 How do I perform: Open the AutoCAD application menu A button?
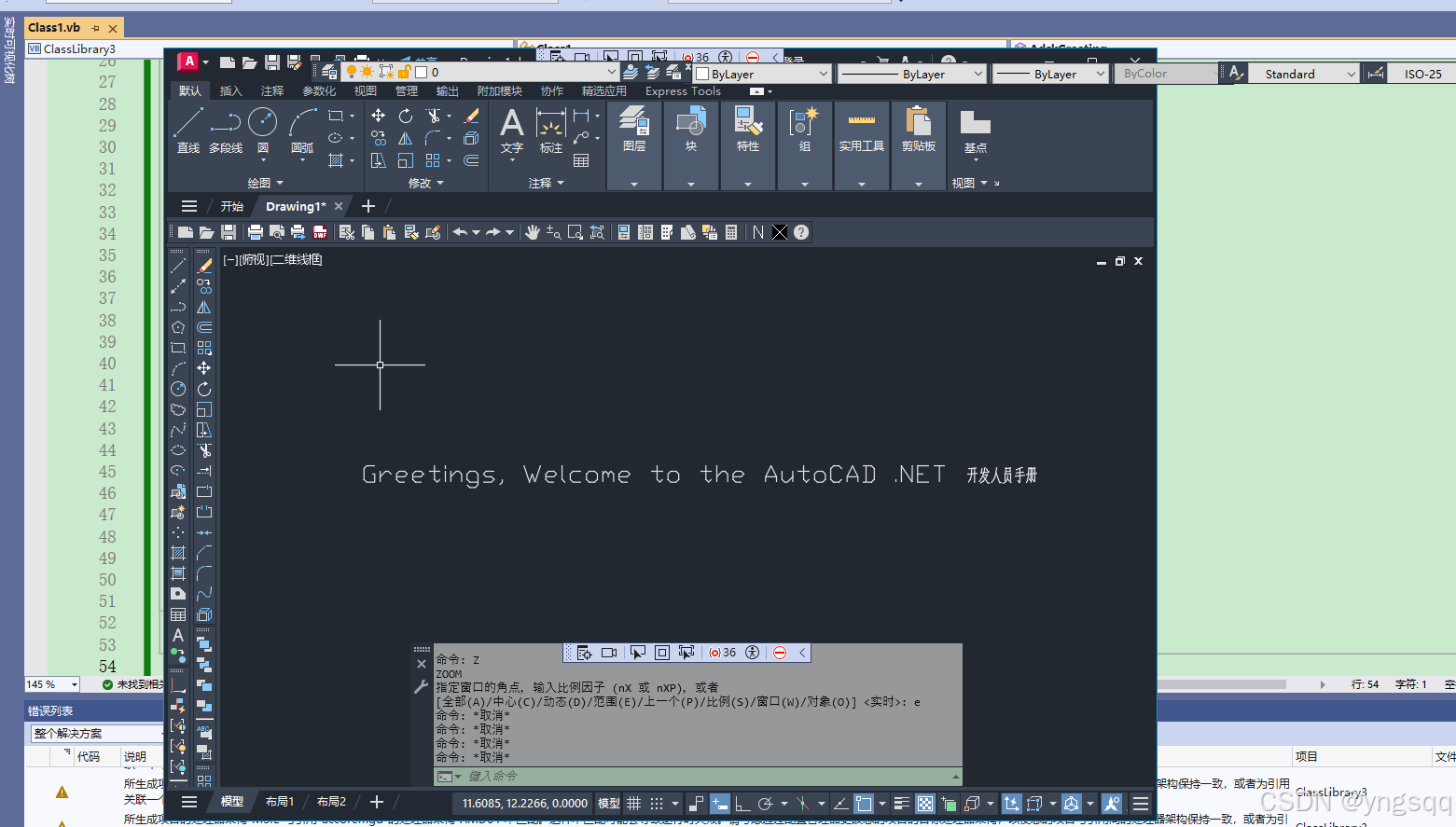point(188,62)
